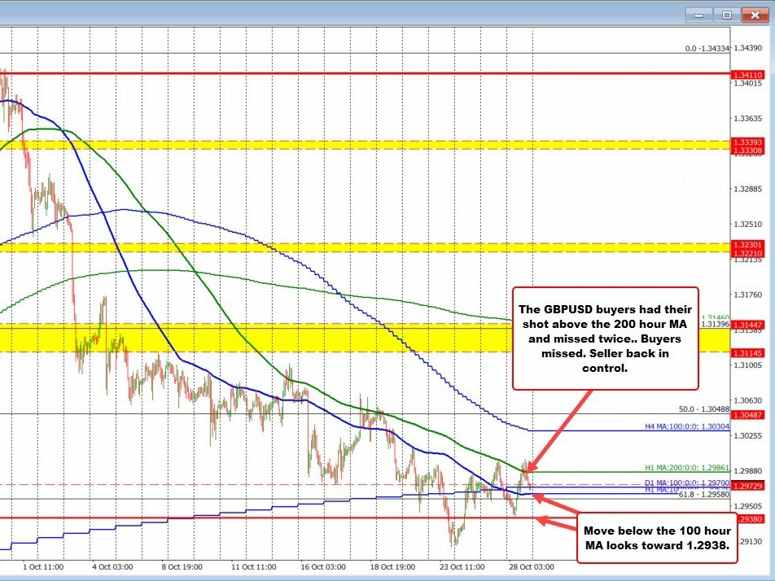
Task: Restore down the chart window
Action: click(727, 15)
